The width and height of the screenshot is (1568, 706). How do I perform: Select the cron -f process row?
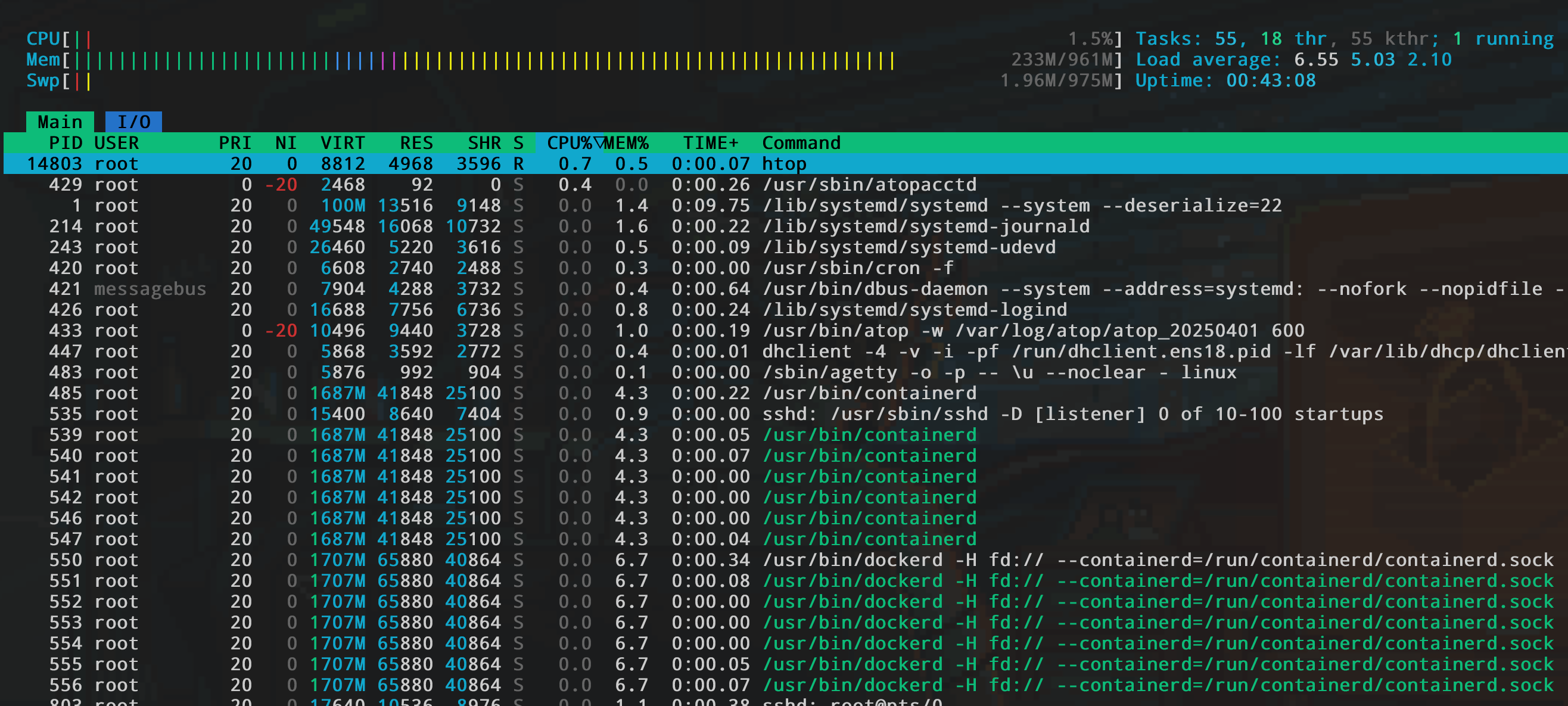click(x=857, y=268)
